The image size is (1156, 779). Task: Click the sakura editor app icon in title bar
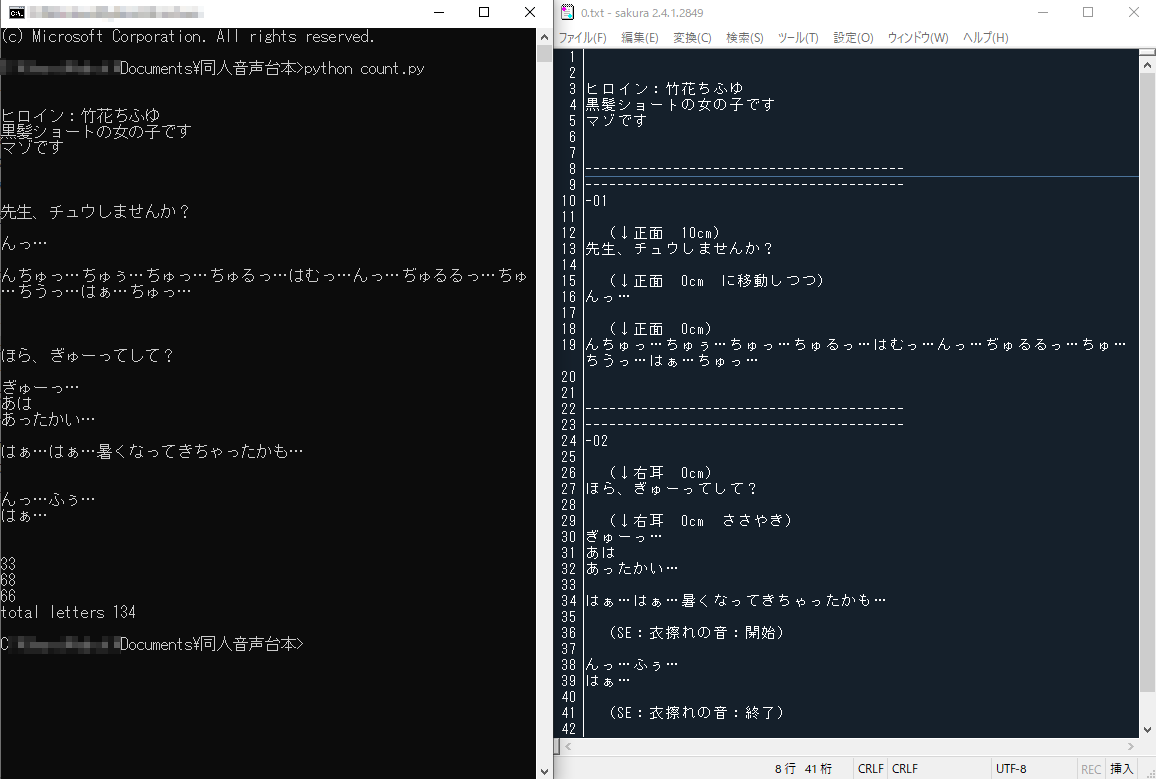tap(567, 12)
